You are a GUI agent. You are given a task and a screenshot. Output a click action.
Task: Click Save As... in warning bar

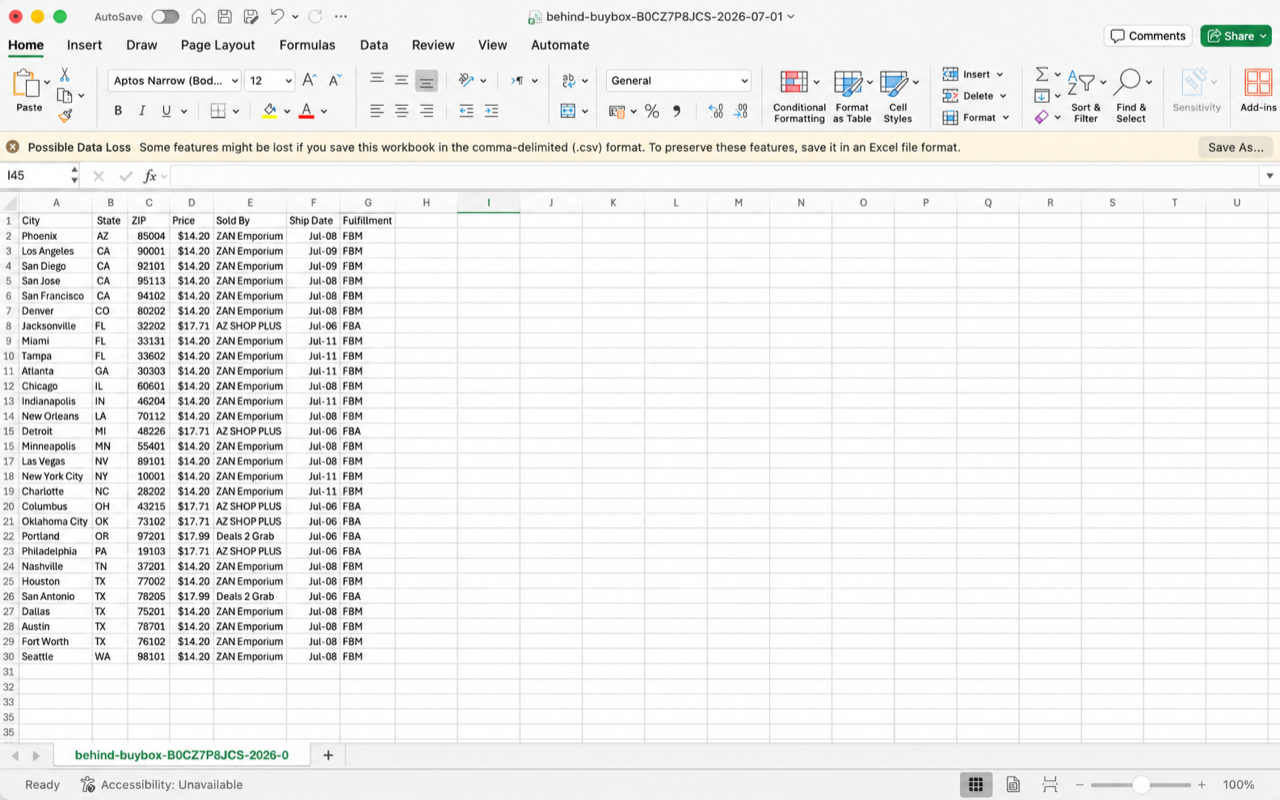1236,147
